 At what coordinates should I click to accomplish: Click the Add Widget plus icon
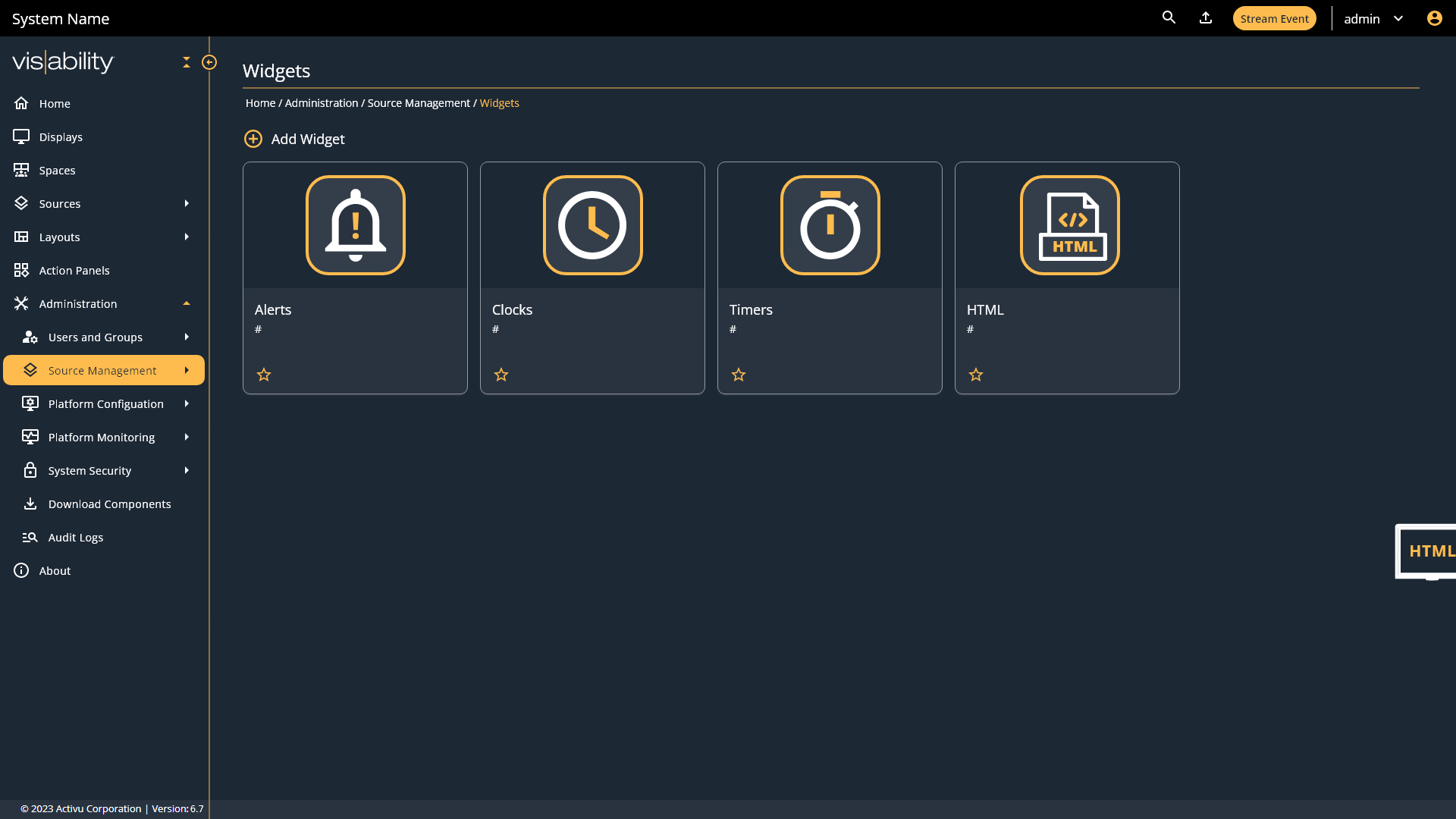[253, 139]
